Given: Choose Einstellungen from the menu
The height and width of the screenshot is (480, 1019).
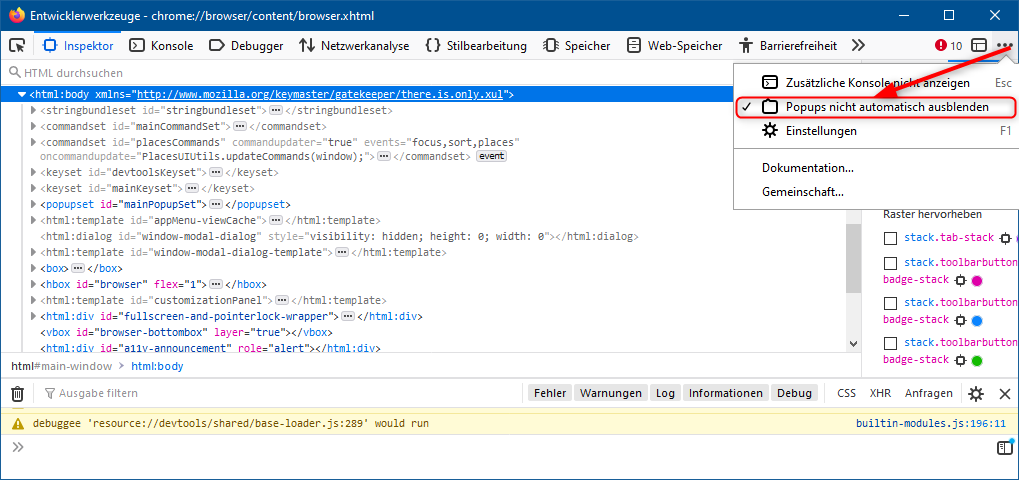Looking at the screenshot, I should point(808,131).
